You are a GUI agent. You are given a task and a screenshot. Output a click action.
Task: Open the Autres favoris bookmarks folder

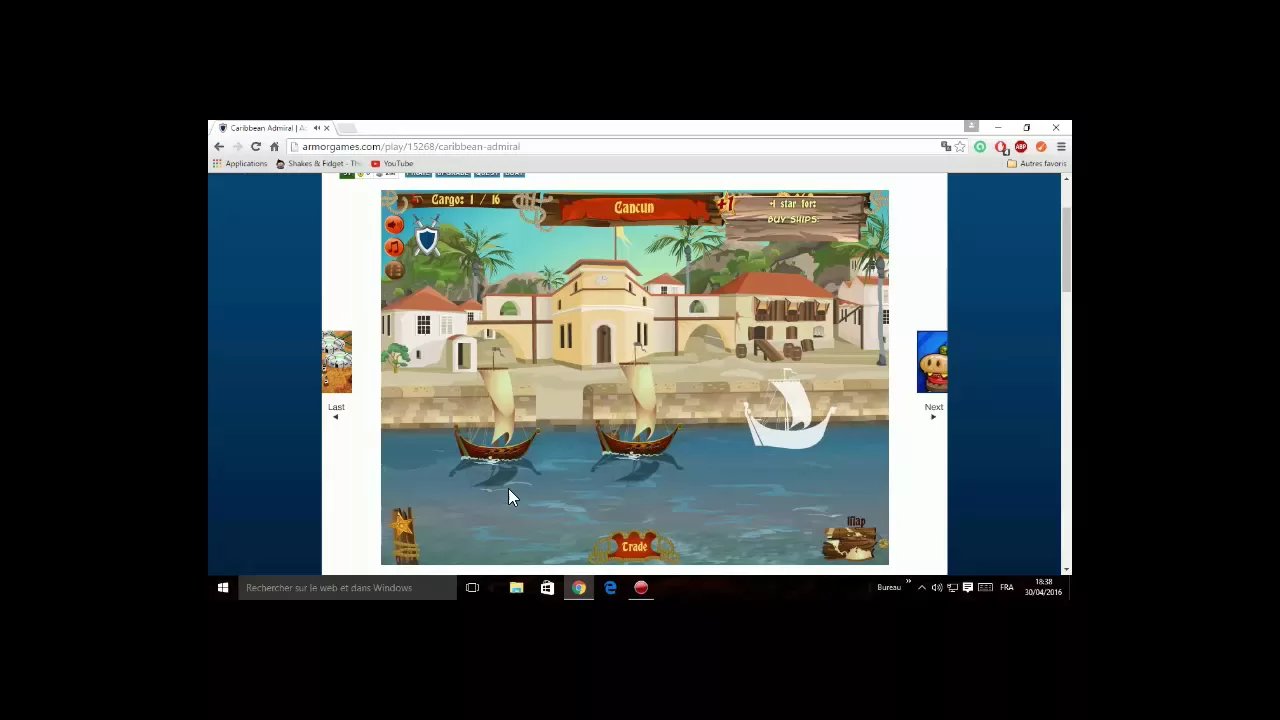click(1036, 163)
